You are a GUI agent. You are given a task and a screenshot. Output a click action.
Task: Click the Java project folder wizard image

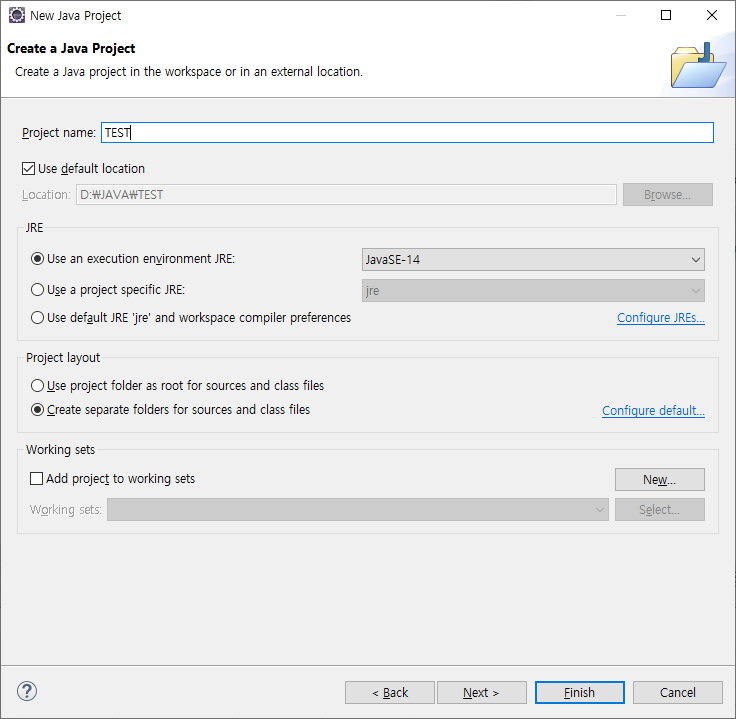(698, 66)
